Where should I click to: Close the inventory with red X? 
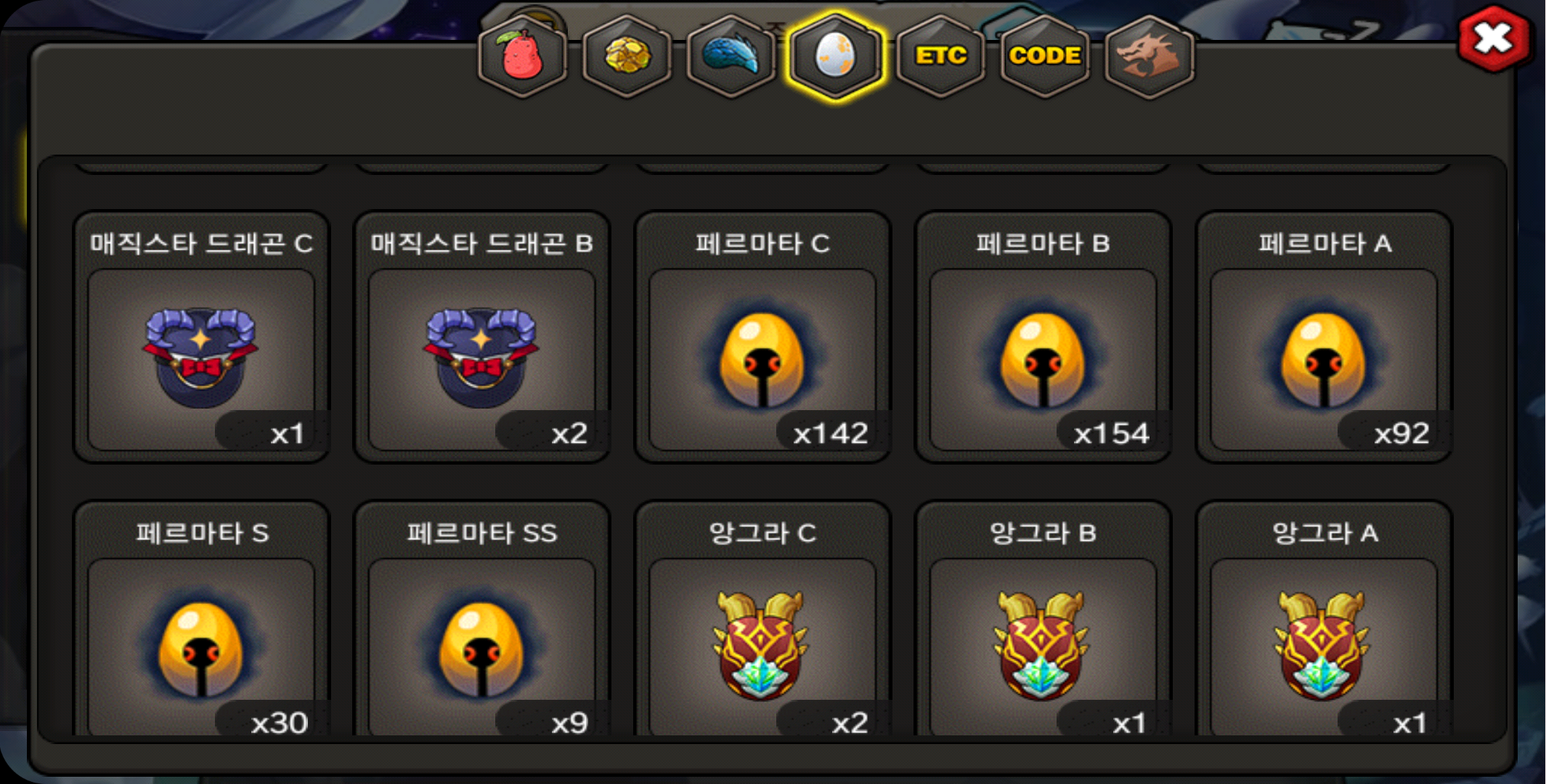(x=1494, y=38)
